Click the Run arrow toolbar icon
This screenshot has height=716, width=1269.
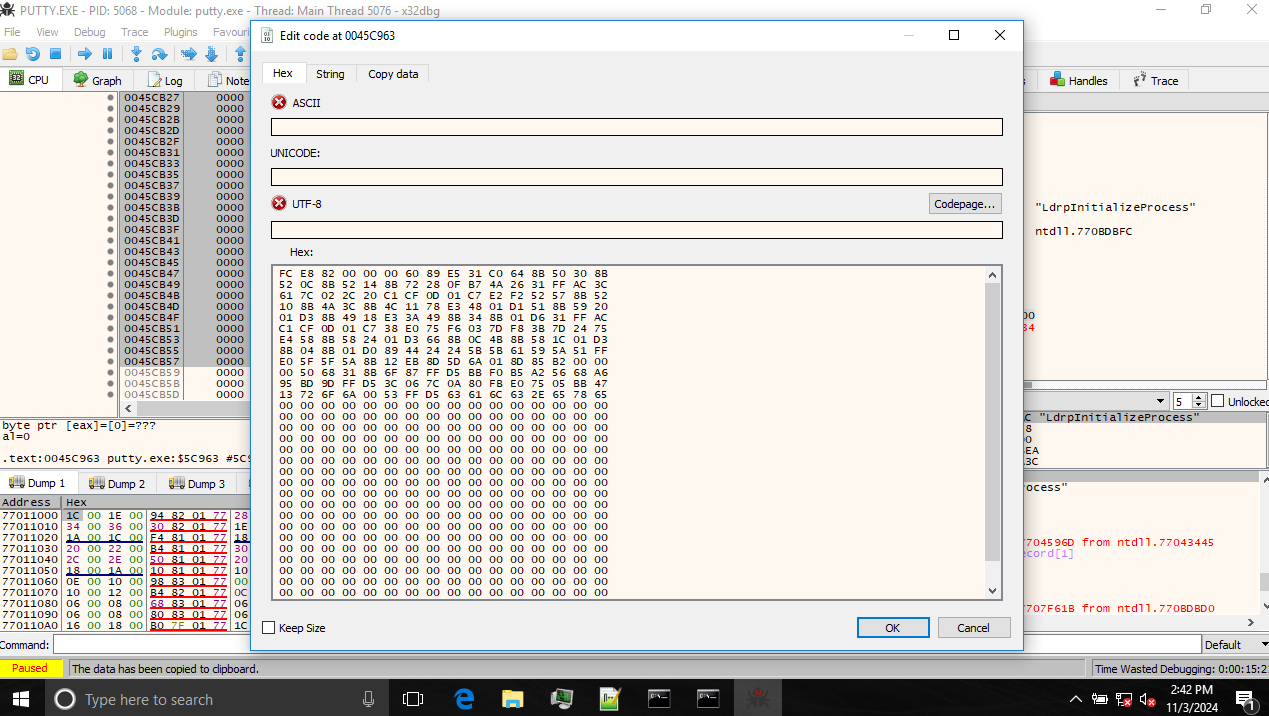tap(85, 54)
